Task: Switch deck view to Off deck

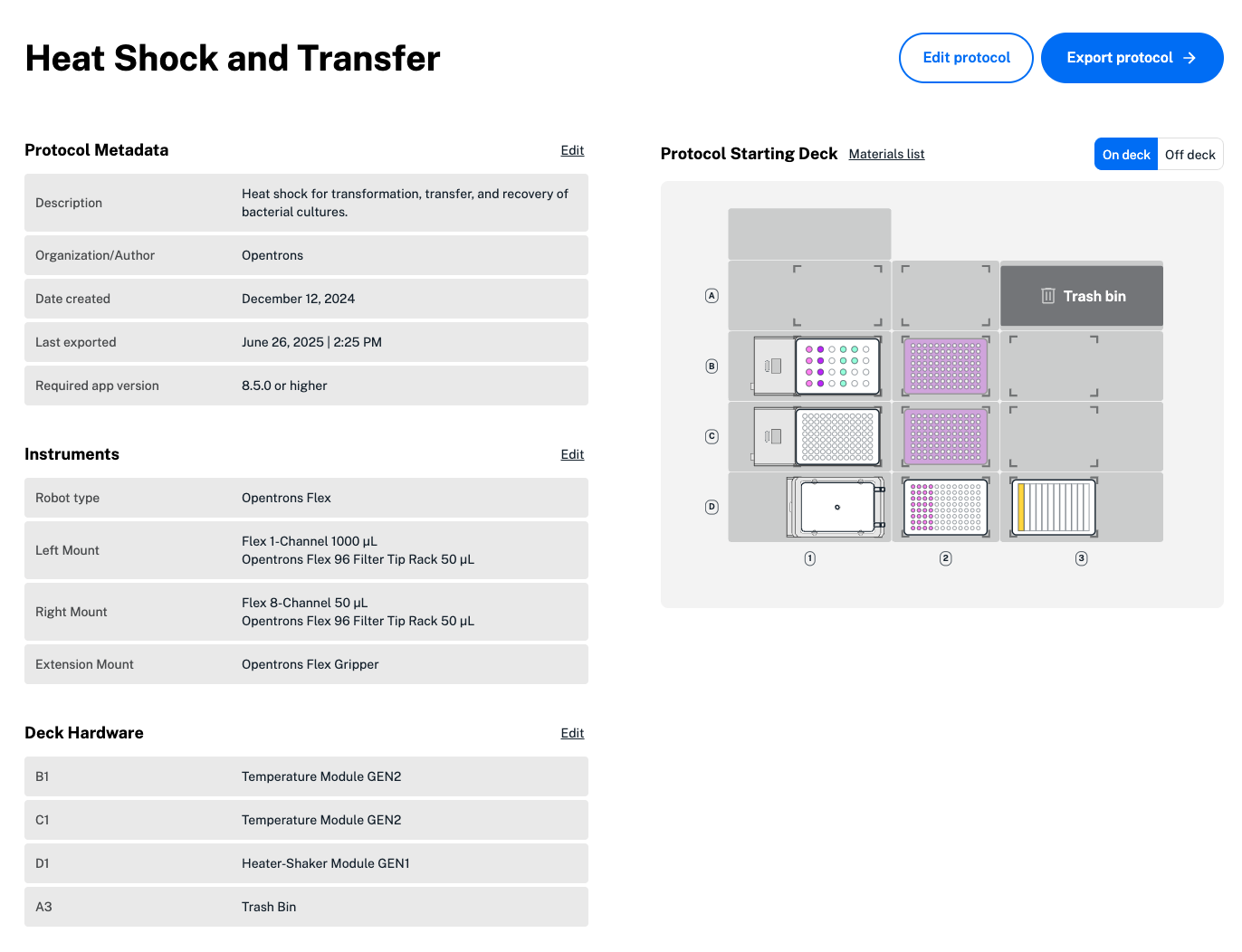Action: (x=1189, y=155)
